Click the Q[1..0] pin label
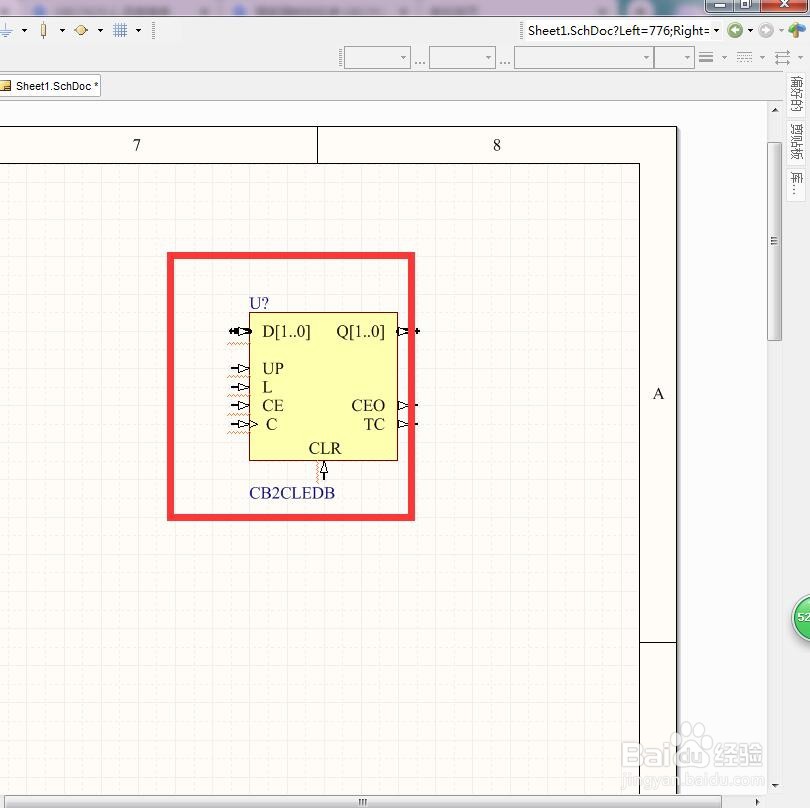This screenshot has height=808, width=810. (x=361, y=331)
